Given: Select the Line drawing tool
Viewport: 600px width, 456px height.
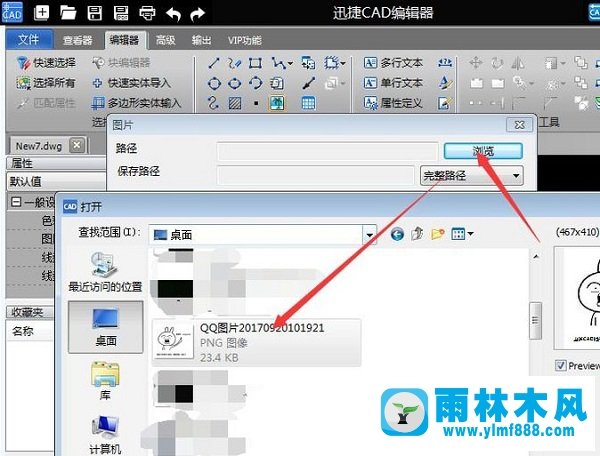Looking at the screenshot, I should click(x=214, y=63).
